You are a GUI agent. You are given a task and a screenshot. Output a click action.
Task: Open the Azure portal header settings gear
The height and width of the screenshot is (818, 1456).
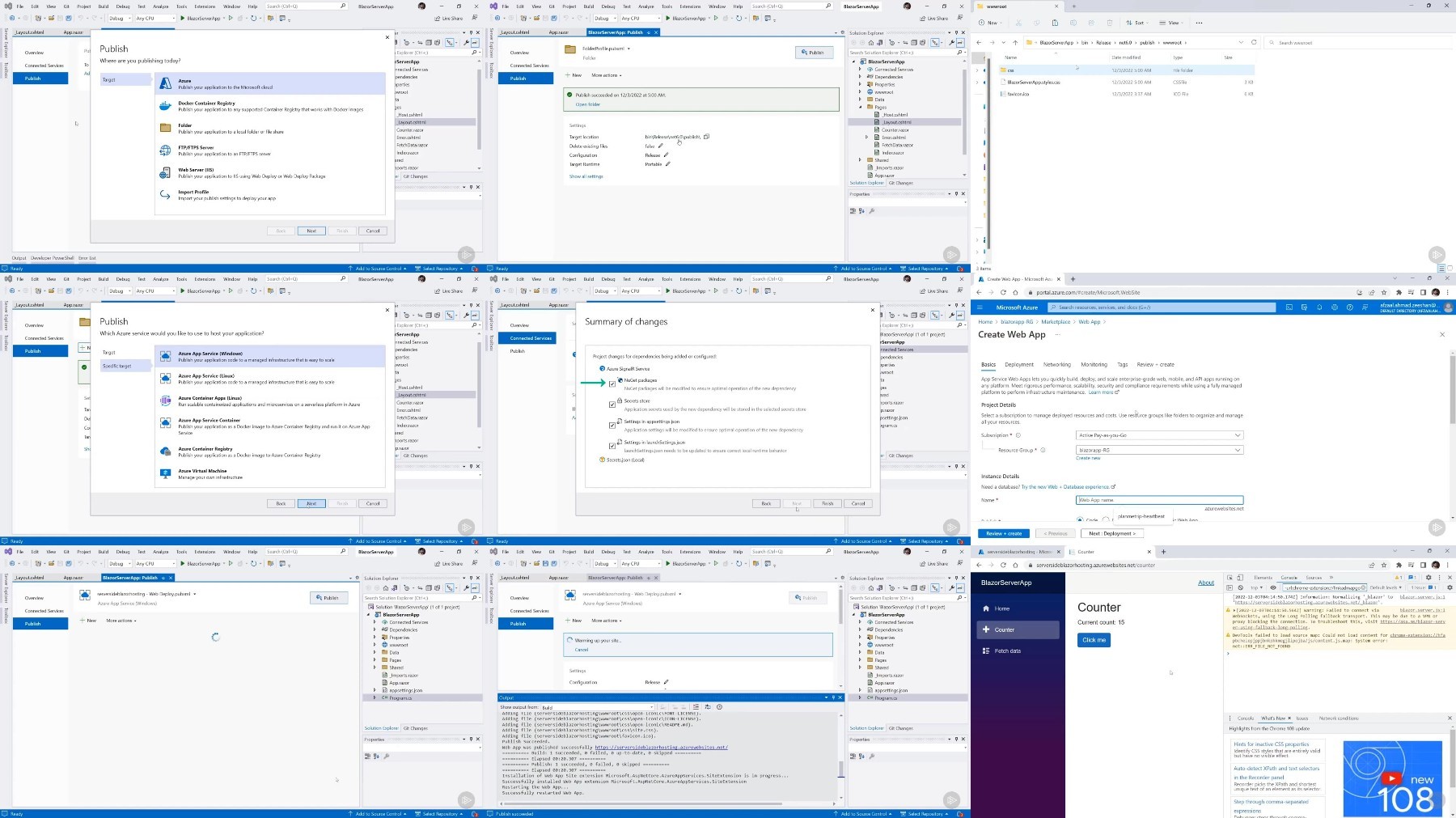(1335, 307)
